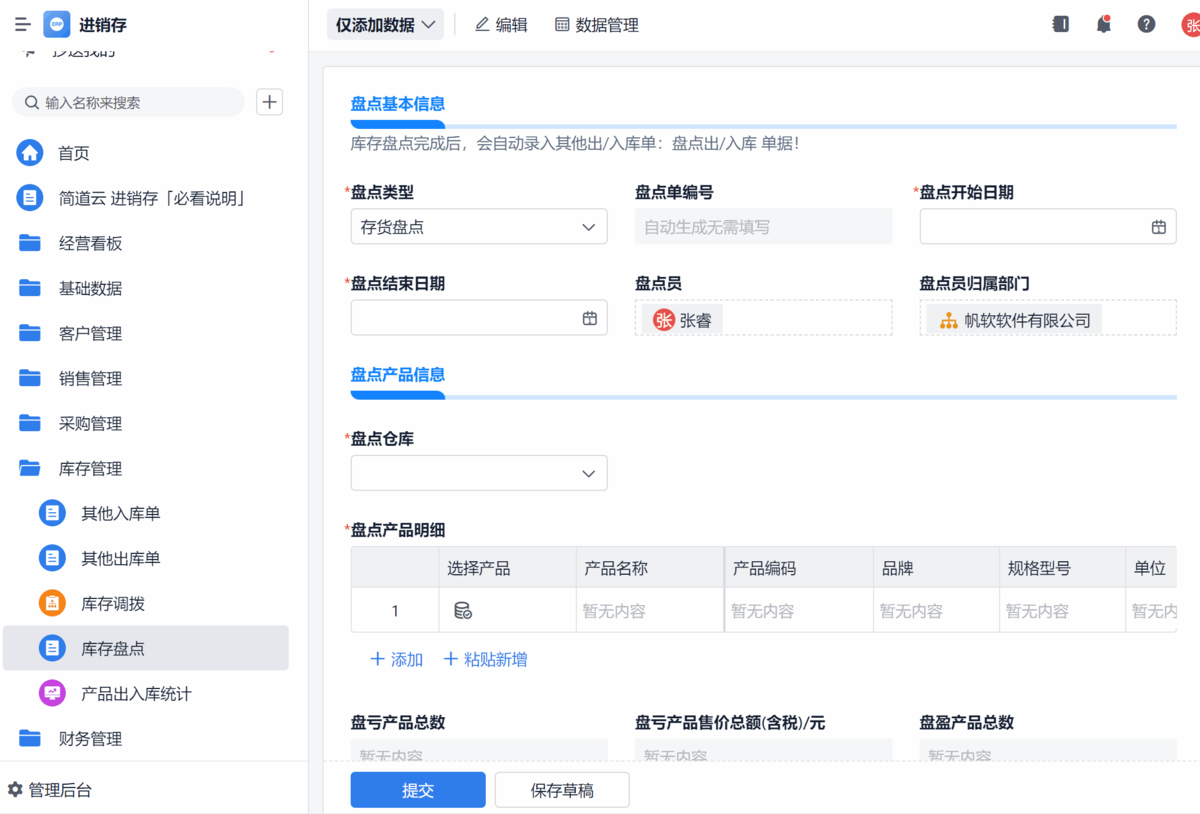The image size is (1200, 814).
Task: Click the plus icon beside search box
Action: click(270, 102)
